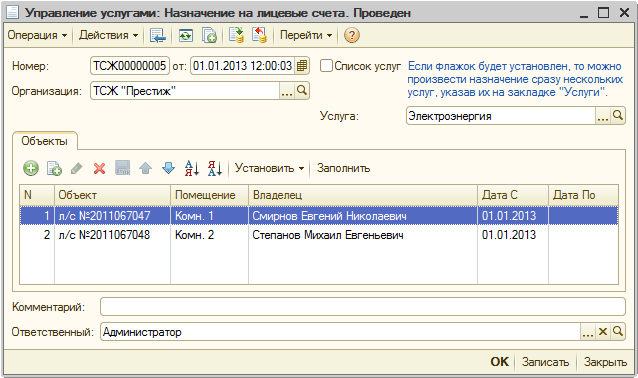The image size is (638, 378).
Task: Click the date field 01.01.2013 12:00:03
Action: [x=243, y=66]
